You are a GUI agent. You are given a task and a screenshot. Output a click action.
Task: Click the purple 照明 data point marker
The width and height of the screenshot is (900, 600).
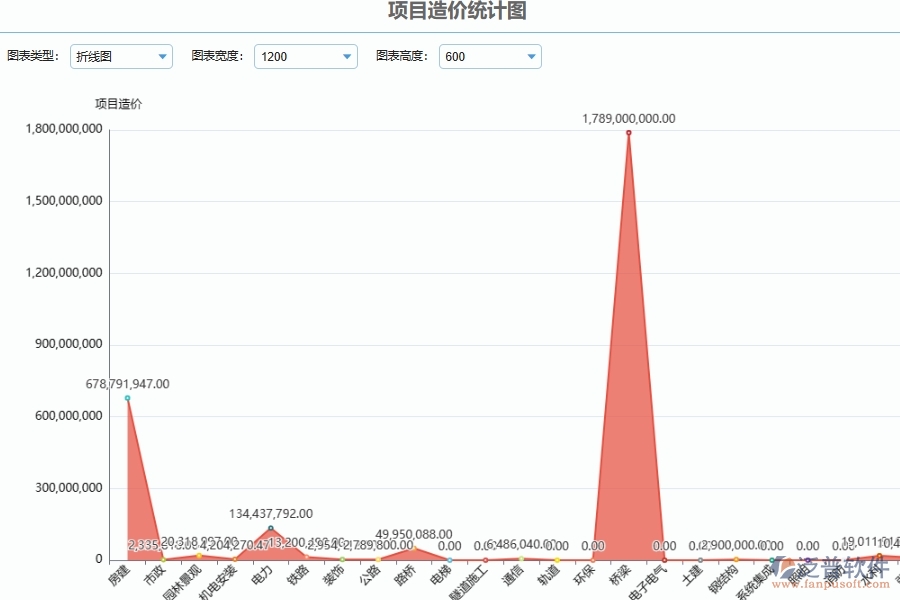[808, 559]
